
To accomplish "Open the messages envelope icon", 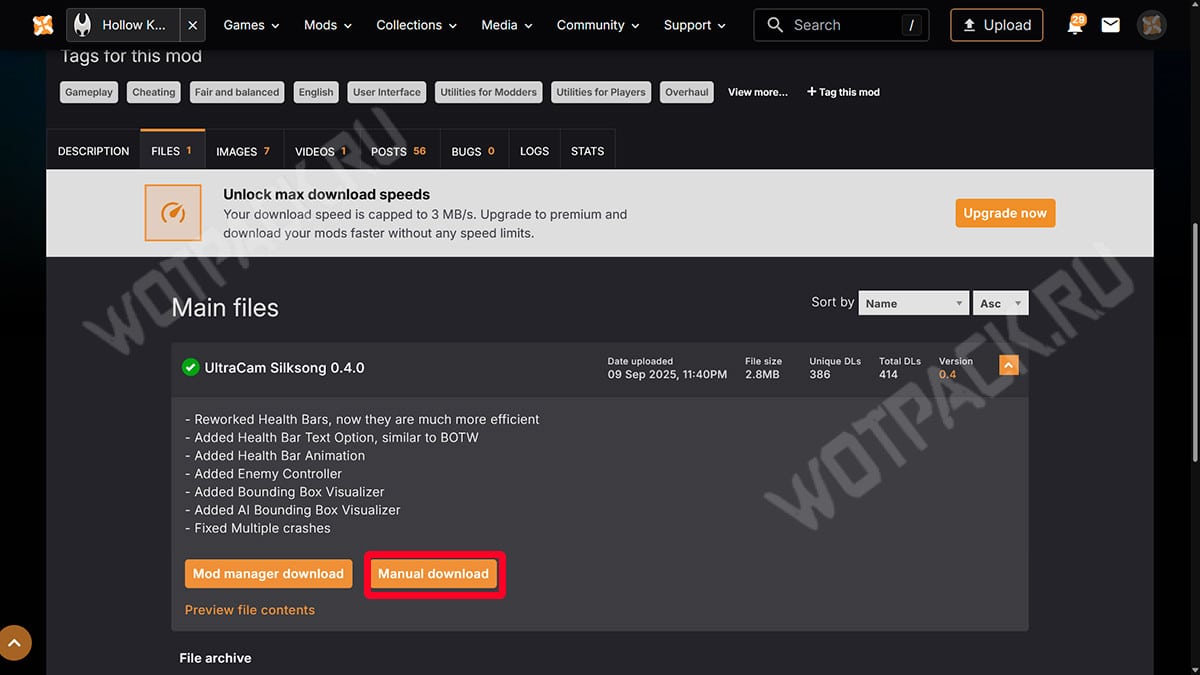I will [1110, 25].
